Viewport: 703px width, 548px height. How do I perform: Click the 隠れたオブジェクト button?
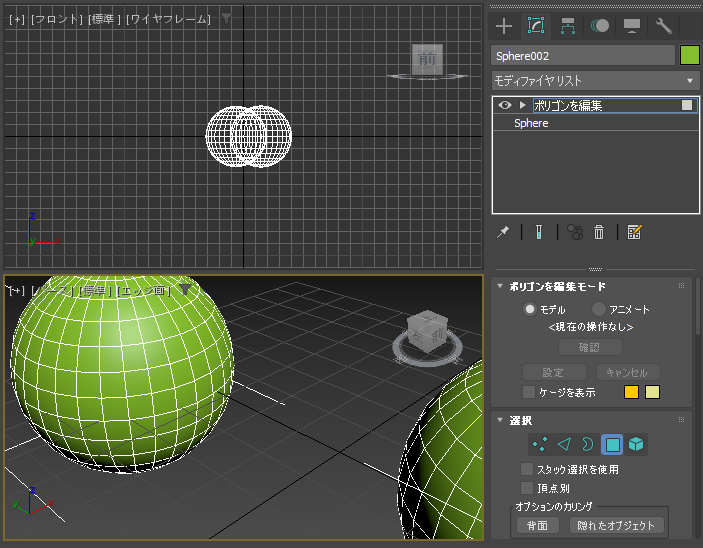(616, 525)
